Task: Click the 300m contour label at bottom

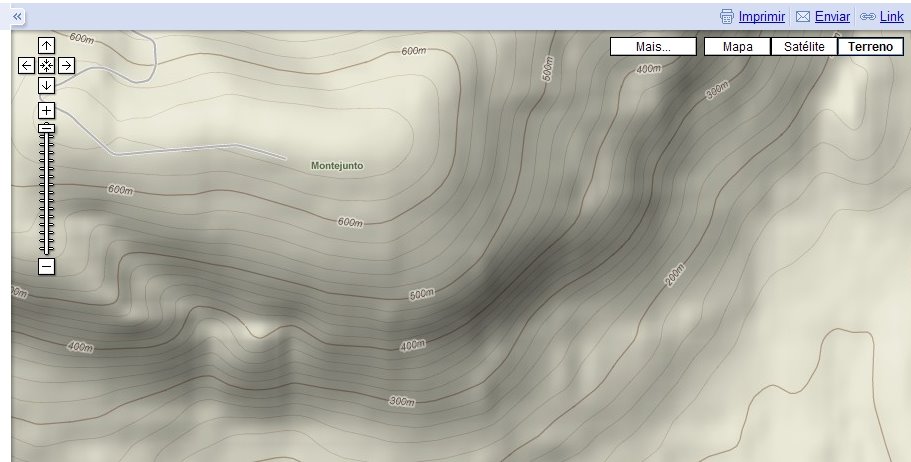Action: coord(402,402)
